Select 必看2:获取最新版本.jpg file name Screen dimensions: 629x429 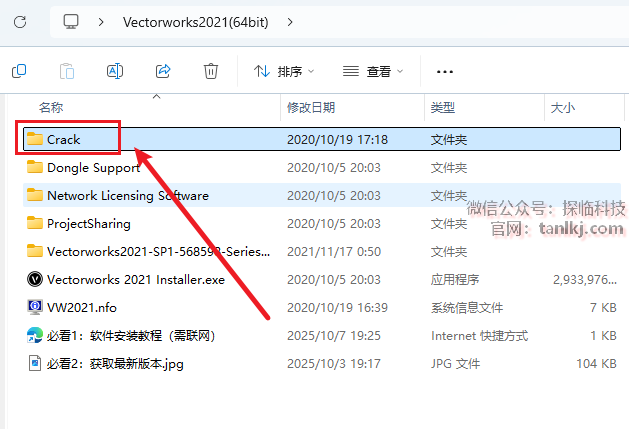click(x=116, y=364)
